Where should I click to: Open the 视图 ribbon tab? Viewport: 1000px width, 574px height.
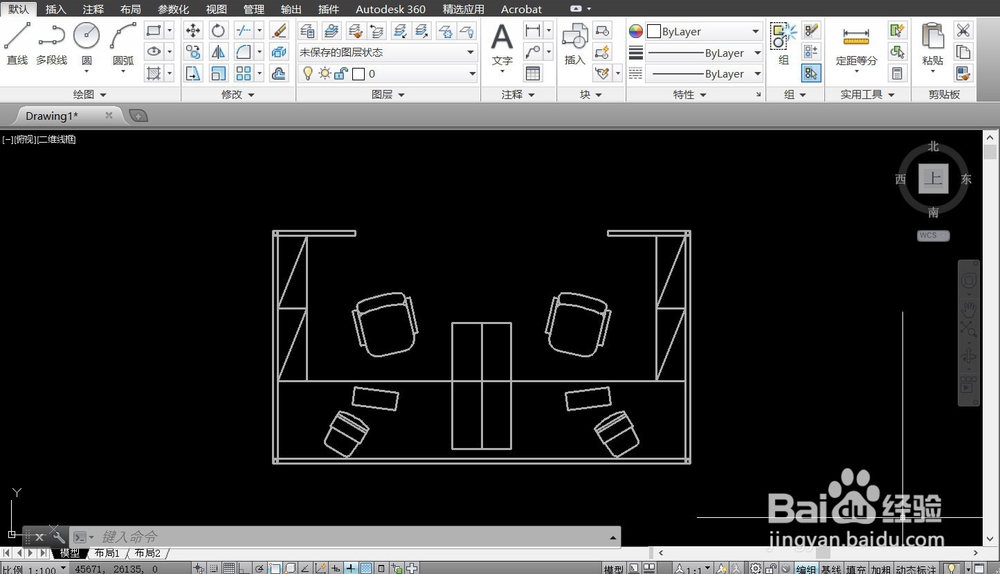[217, 9]
